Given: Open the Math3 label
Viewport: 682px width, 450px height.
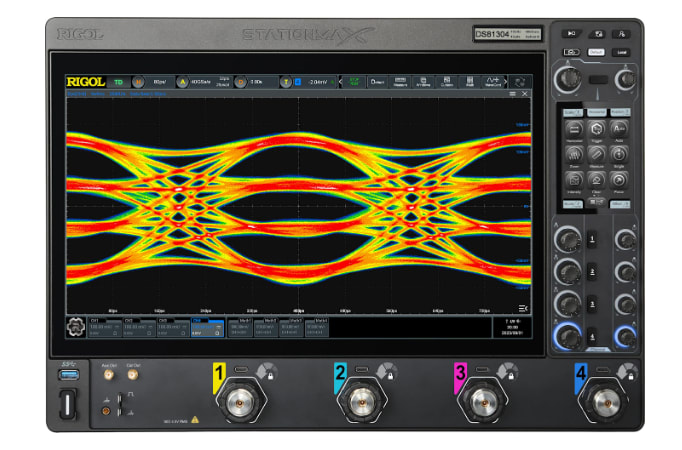Looking at the screenshot, I should 291,327.
